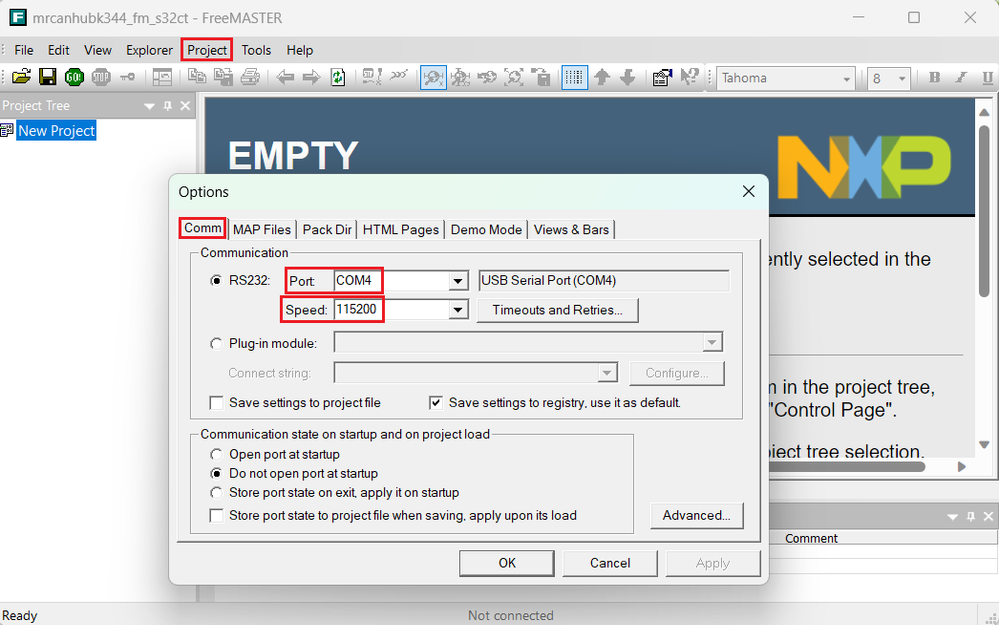Toggle italic text formatting
999x625 pixels.
coord(961,78)
